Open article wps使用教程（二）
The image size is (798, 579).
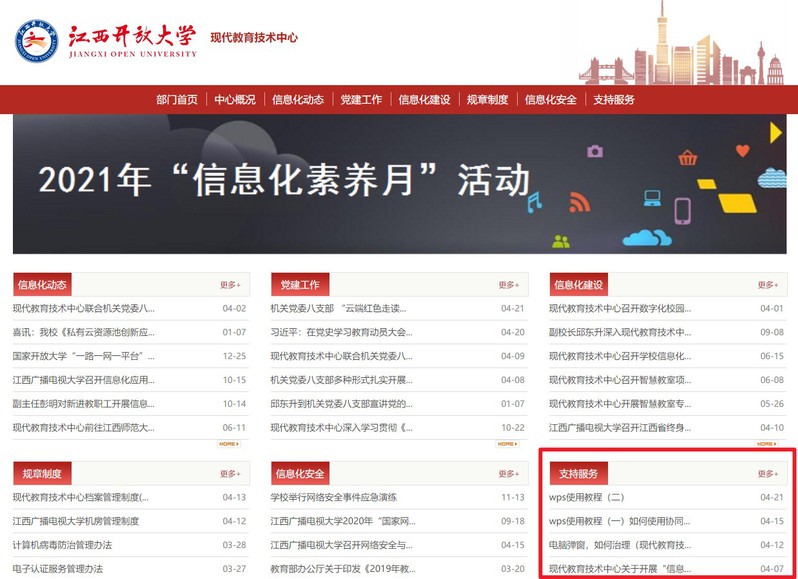pyautogui.click(x=587, y=497)
